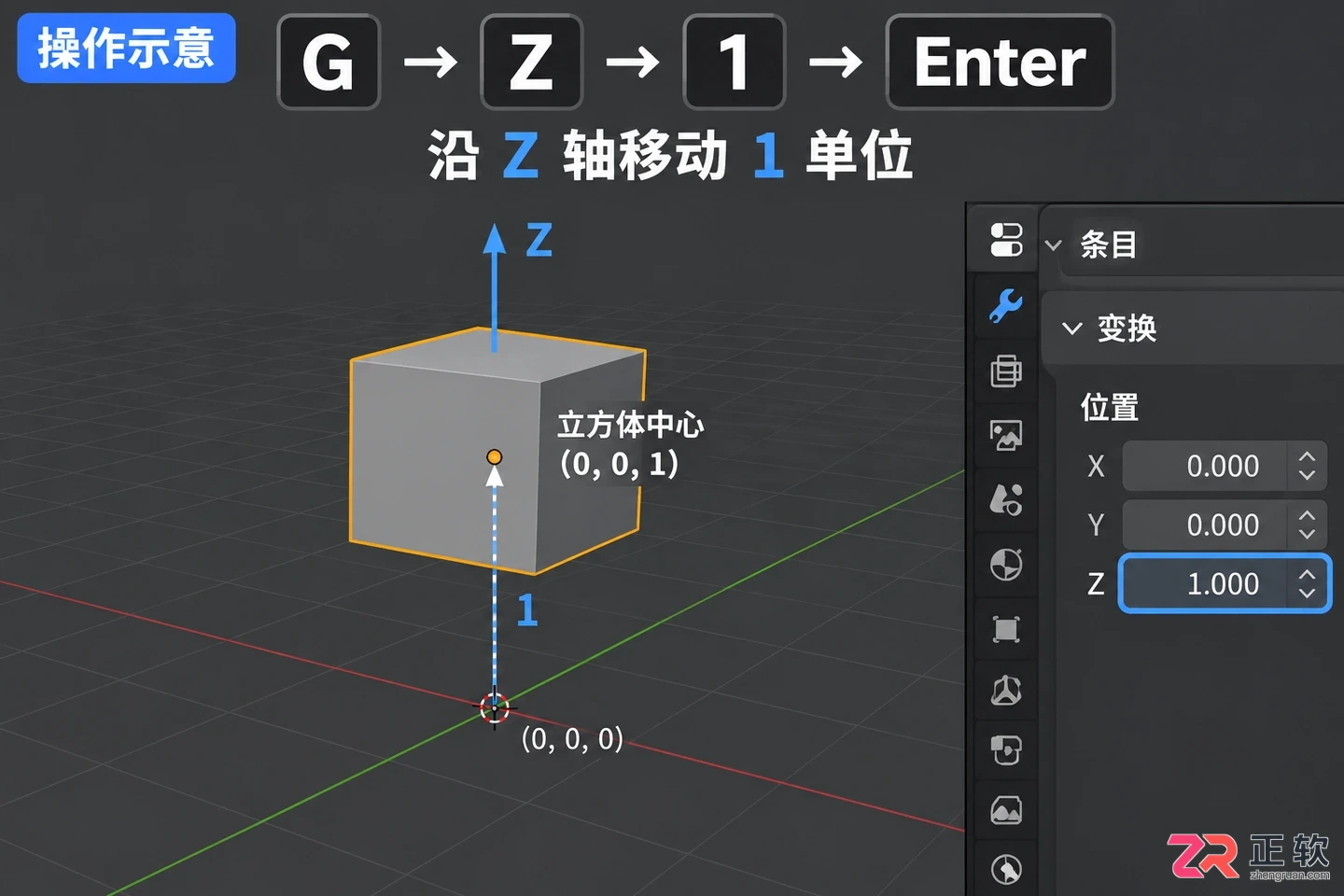The image size is (1344, 896).
Task: Select the blue wrench properties tab
Action: click(x=1006, y=305)
